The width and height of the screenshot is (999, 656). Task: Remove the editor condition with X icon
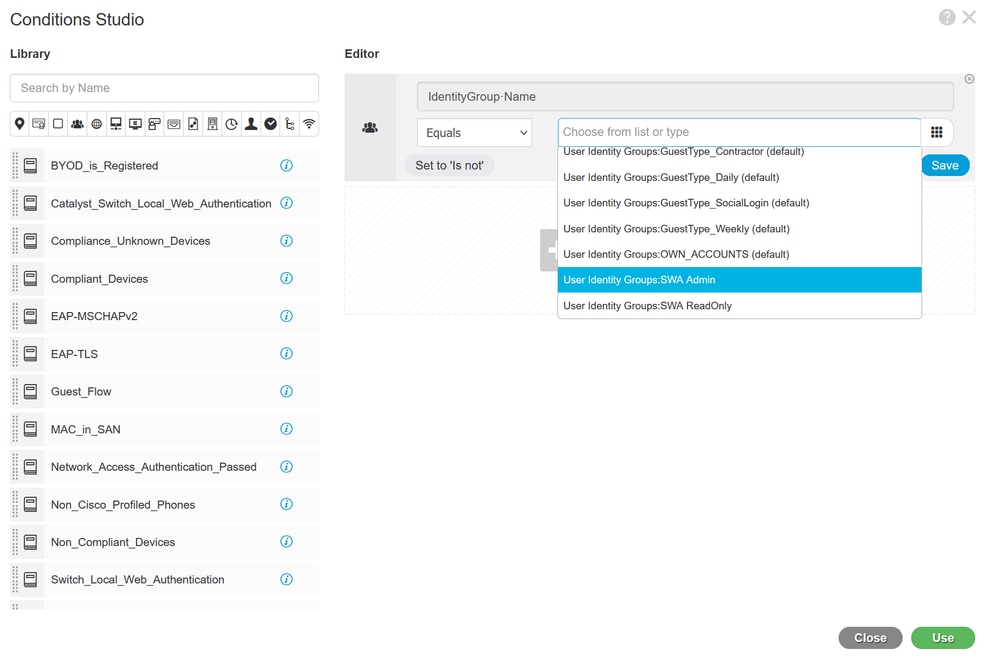(969, 79)
